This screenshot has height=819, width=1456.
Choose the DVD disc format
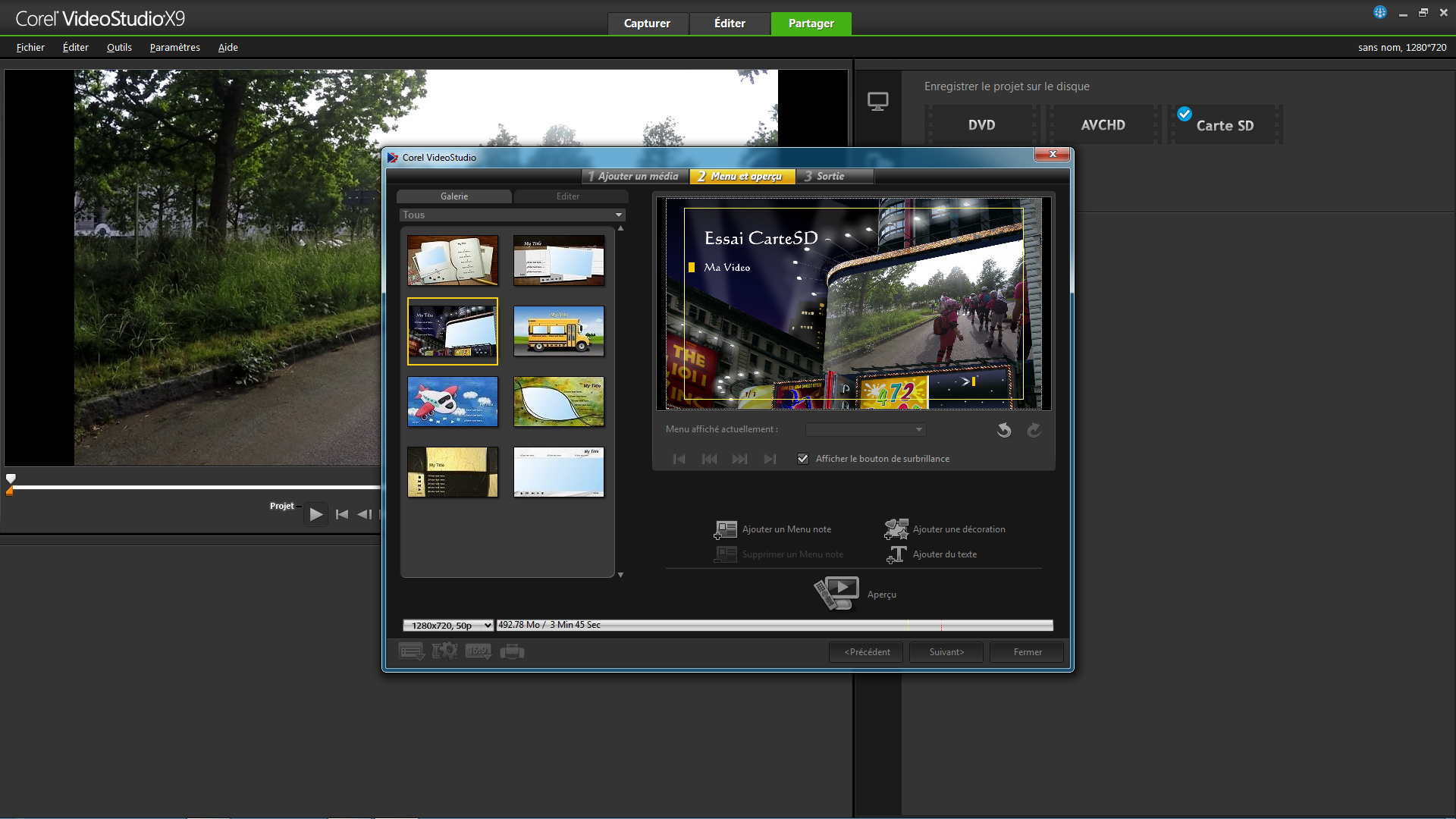pos(981,125)
